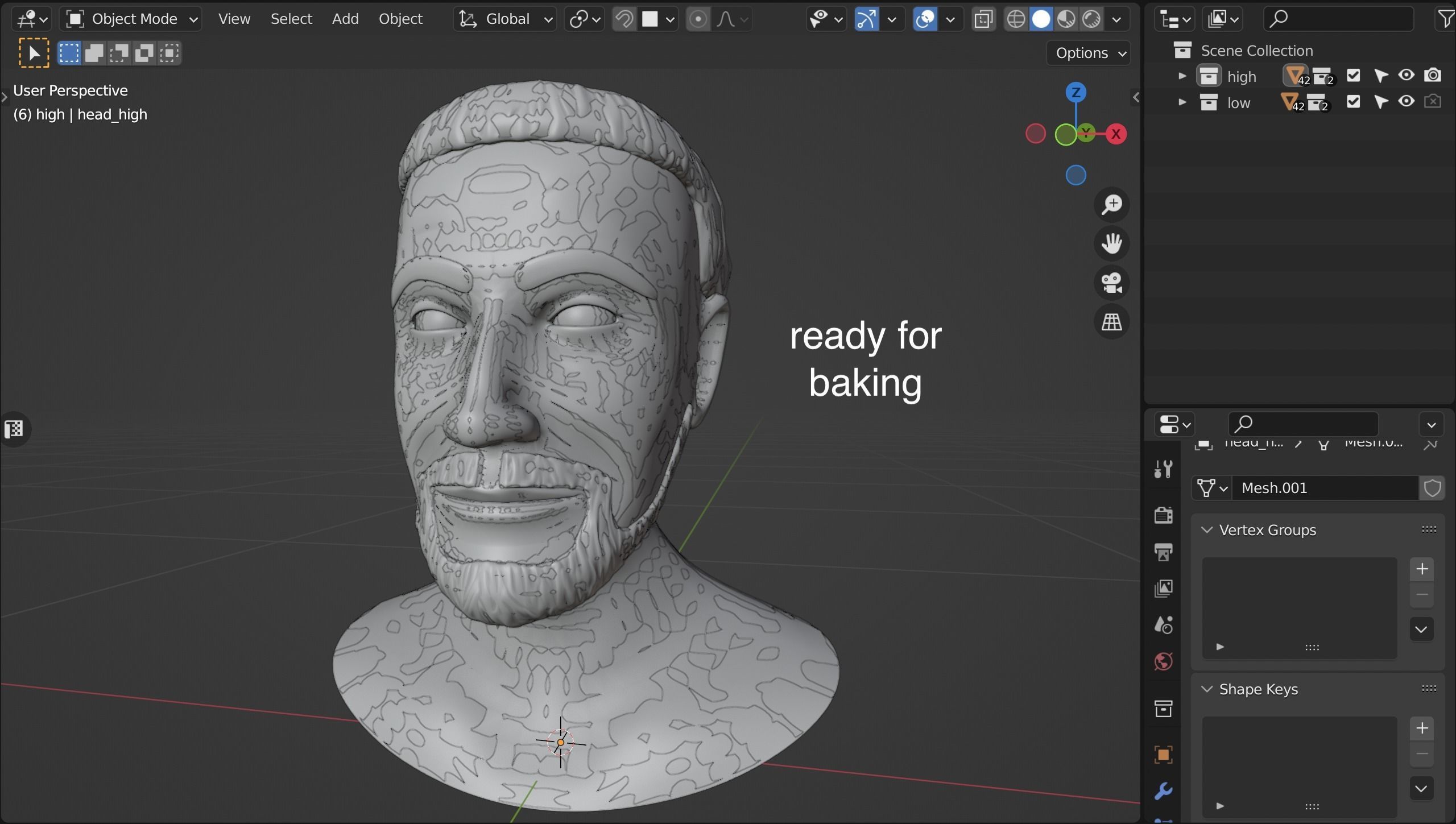Toggle viewport overlays button
Screen dimensions: 1456x824
coord(925,19)
